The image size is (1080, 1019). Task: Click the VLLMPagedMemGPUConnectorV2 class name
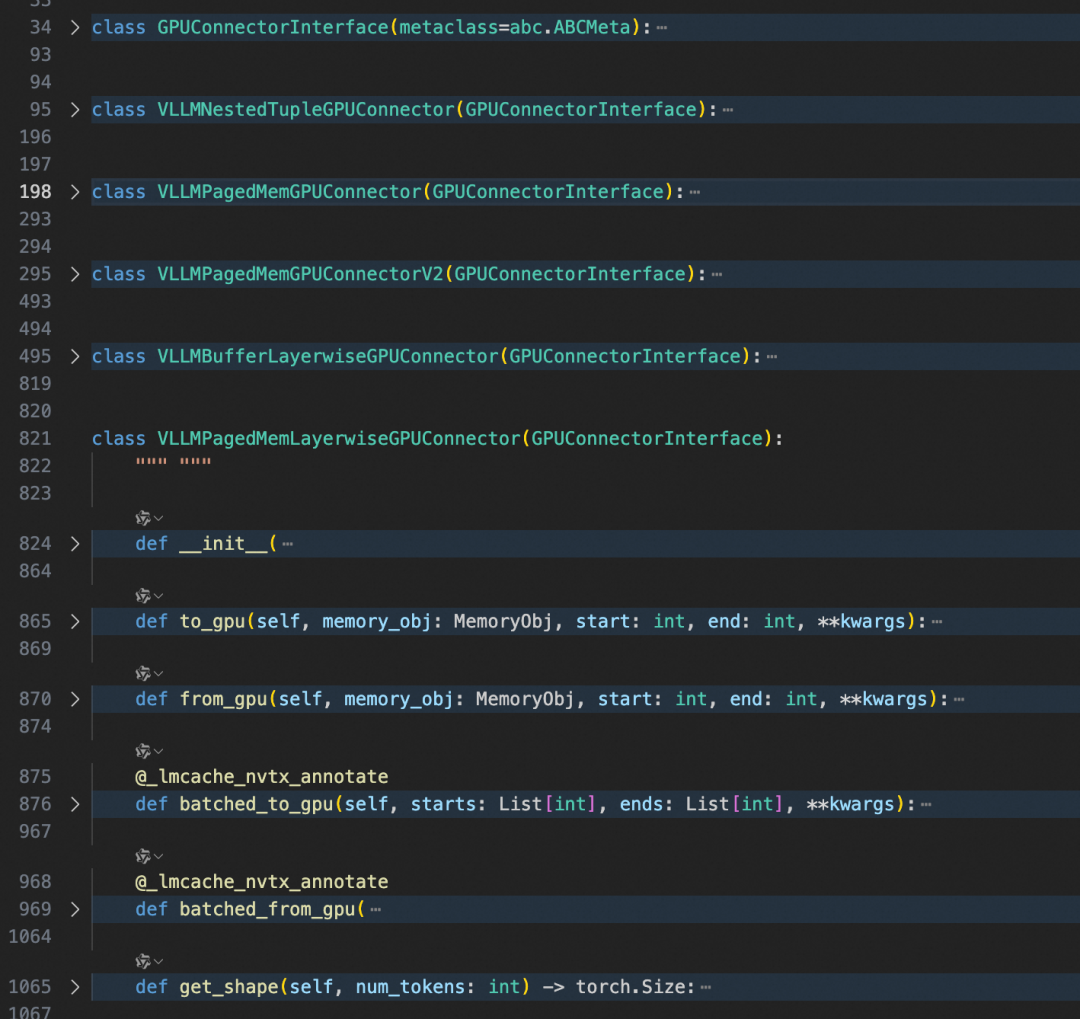pyautogui.click(x=300, y=274)
